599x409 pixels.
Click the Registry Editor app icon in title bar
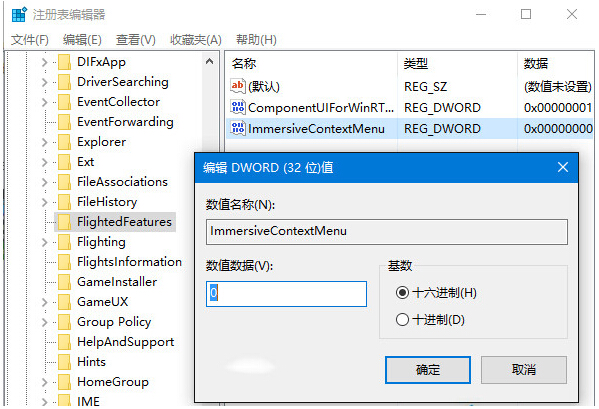click(x=18, y=15)
